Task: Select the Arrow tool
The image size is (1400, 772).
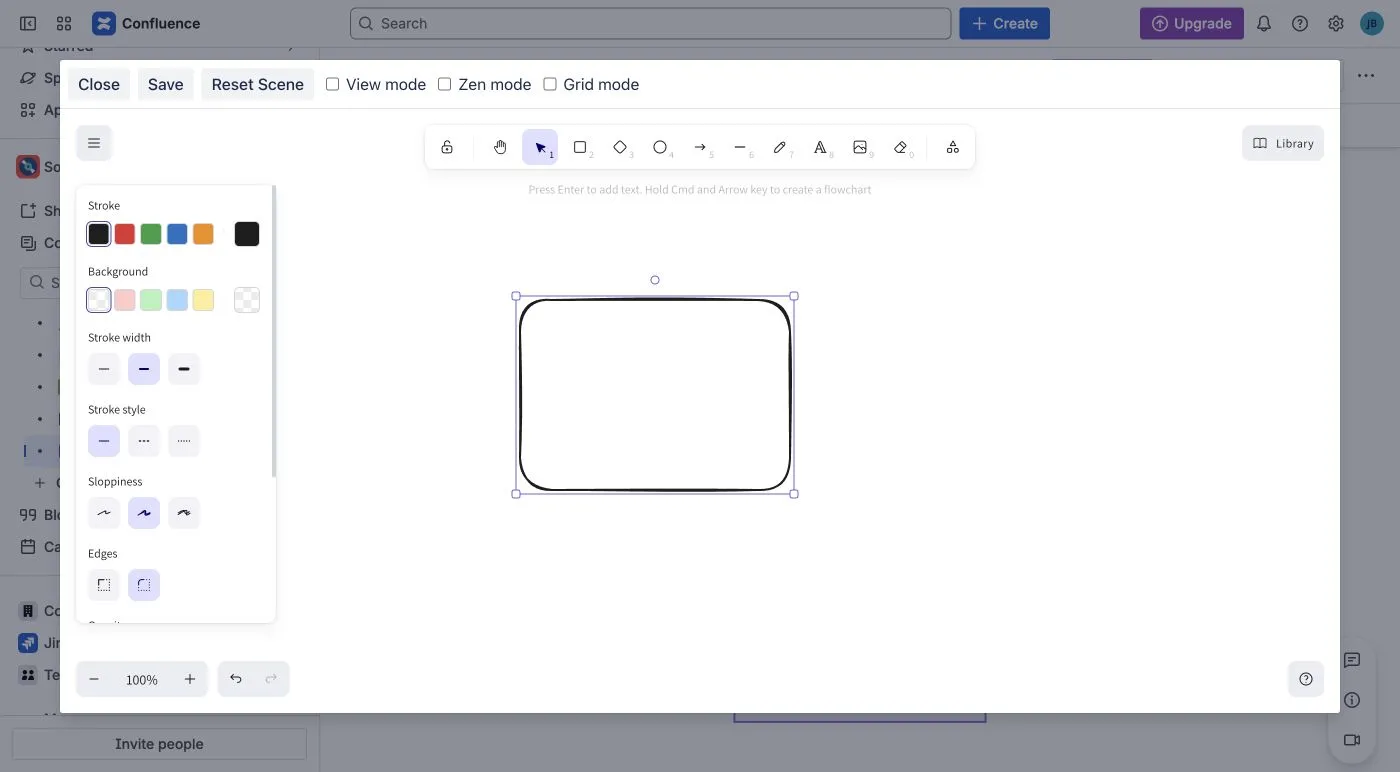Action: (x=700, y=147)
